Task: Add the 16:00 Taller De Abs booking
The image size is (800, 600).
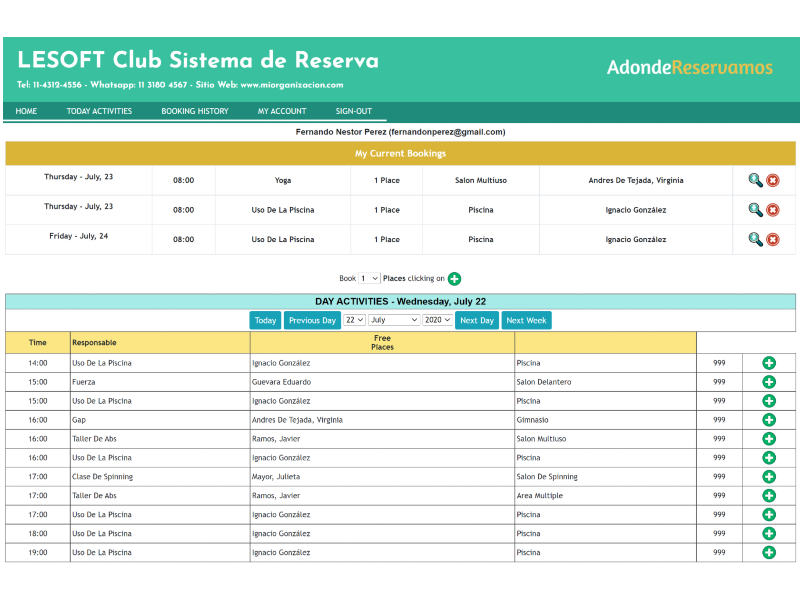Action: coord(769,439)
